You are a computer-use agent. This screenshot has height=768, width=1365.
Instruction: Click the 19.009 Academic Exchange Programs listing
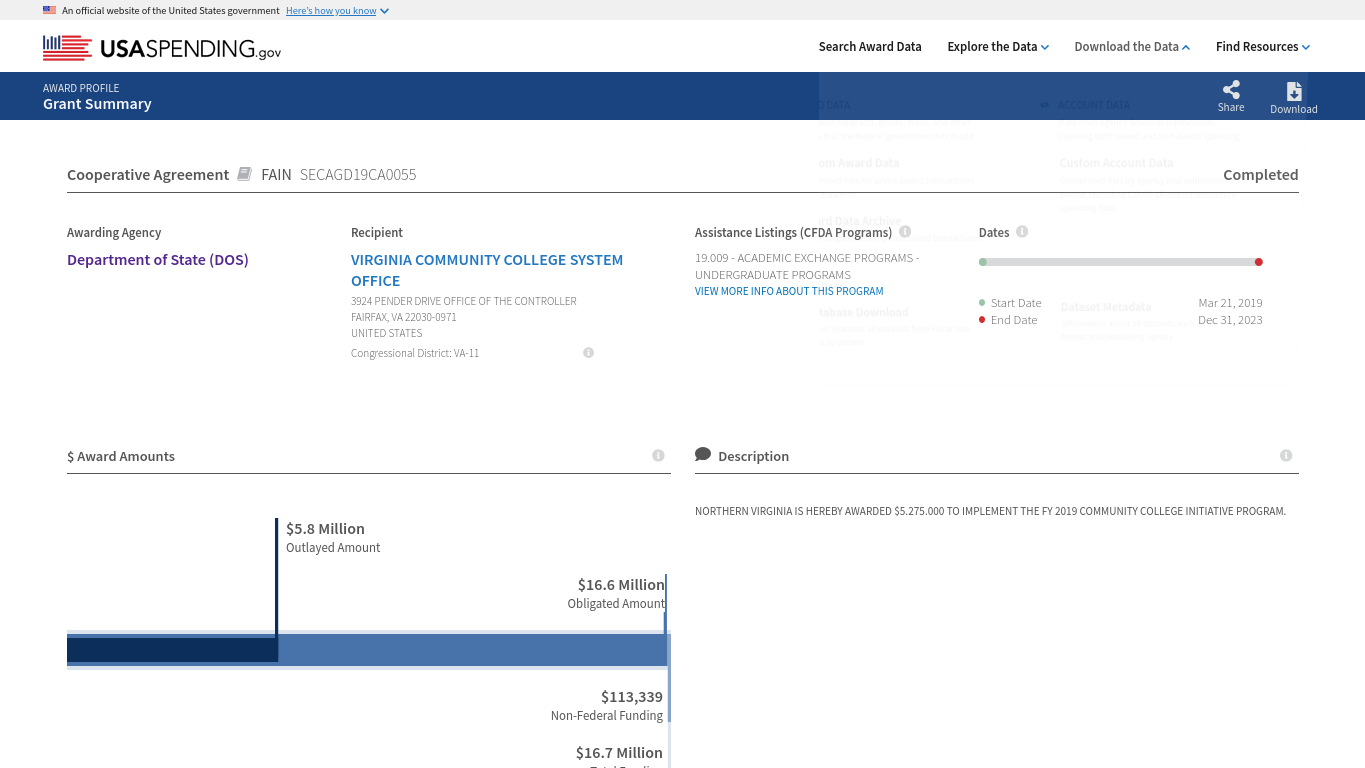point(807,266)
